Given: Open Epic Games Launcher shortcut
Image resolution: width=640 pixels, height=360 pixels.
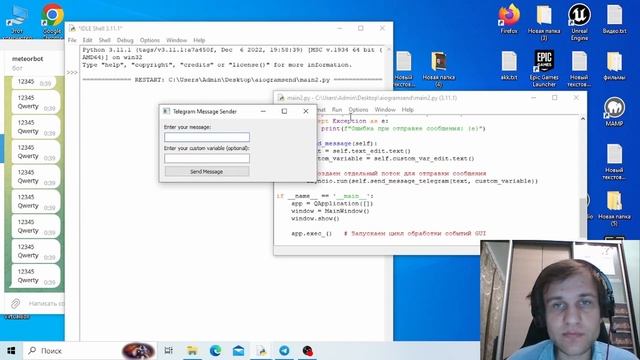Looking at the screenshot, I should click(544, 68).
